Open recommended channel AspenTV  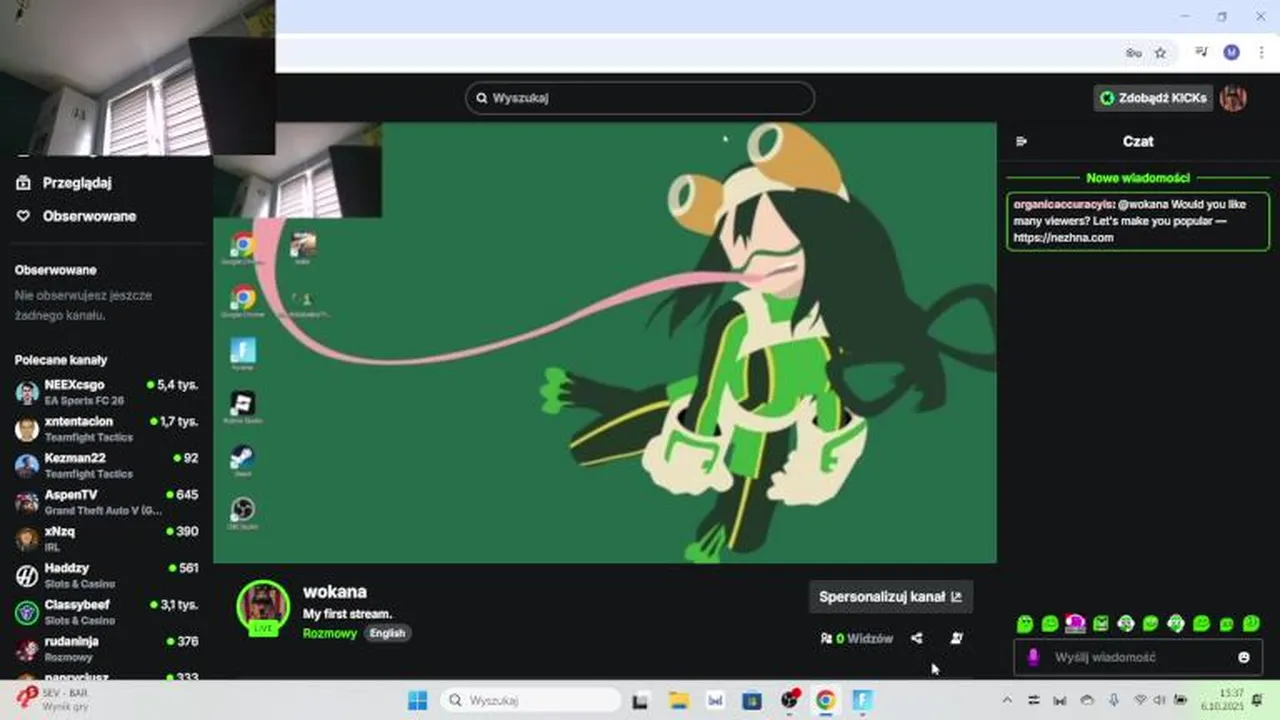coord(106,502)
